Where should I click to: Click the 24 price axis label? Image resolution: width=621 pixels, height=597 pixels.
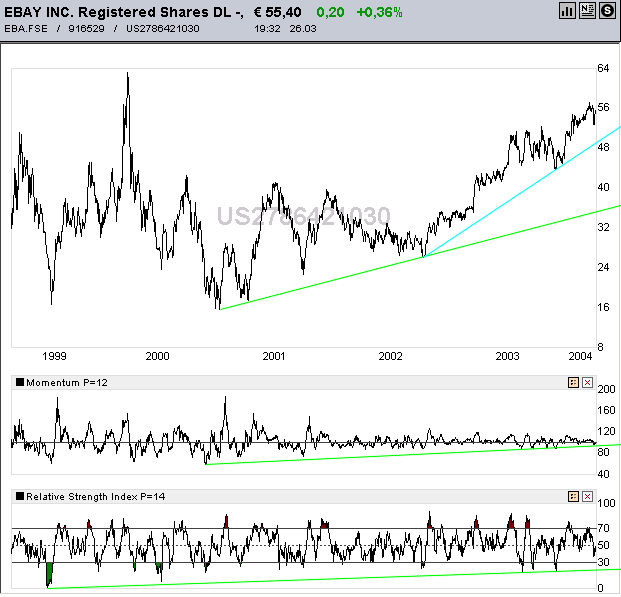603,267
